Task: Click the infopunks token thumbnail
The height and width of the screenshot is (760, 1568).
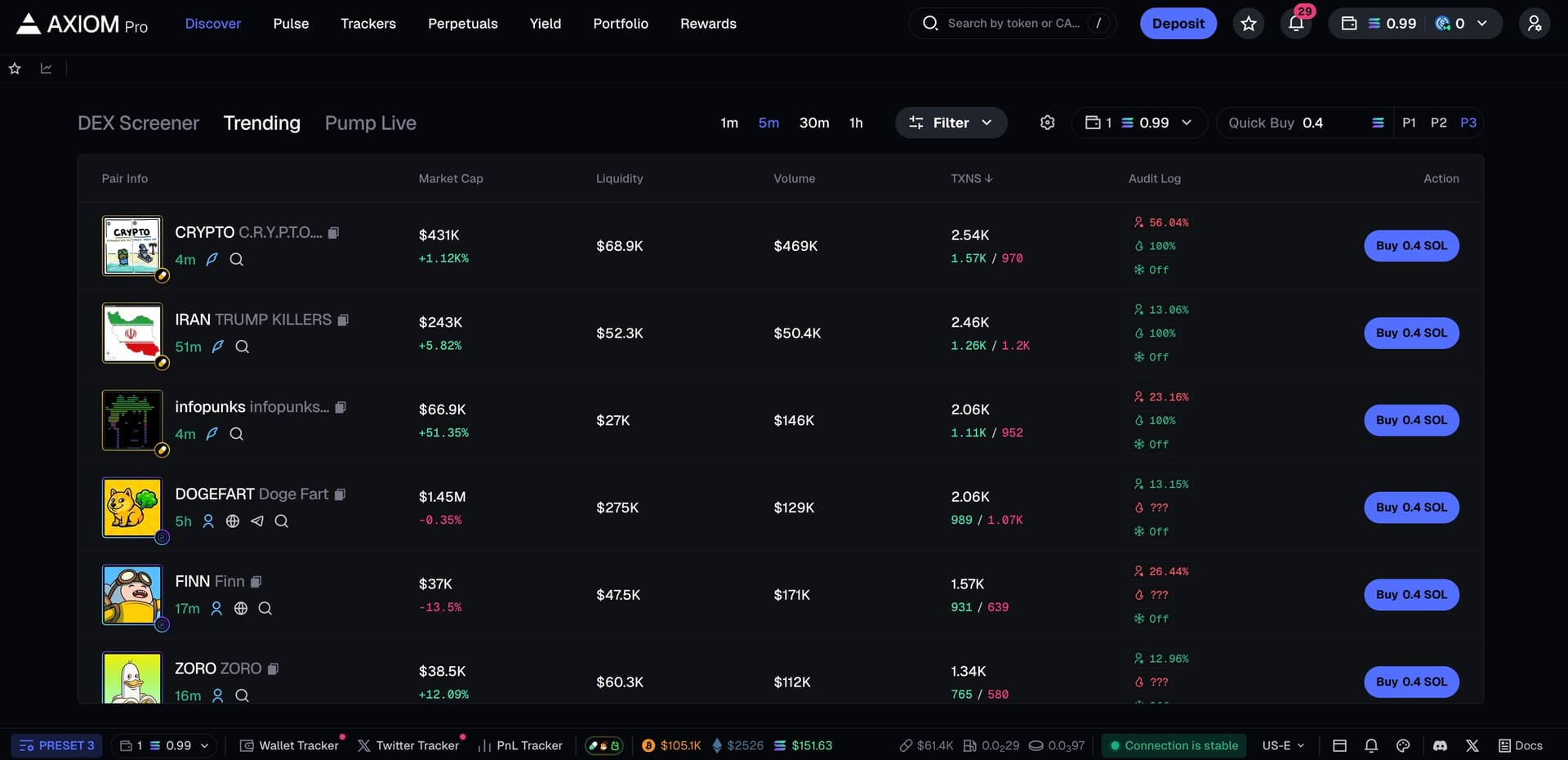Action: click(x=132, y=420)
